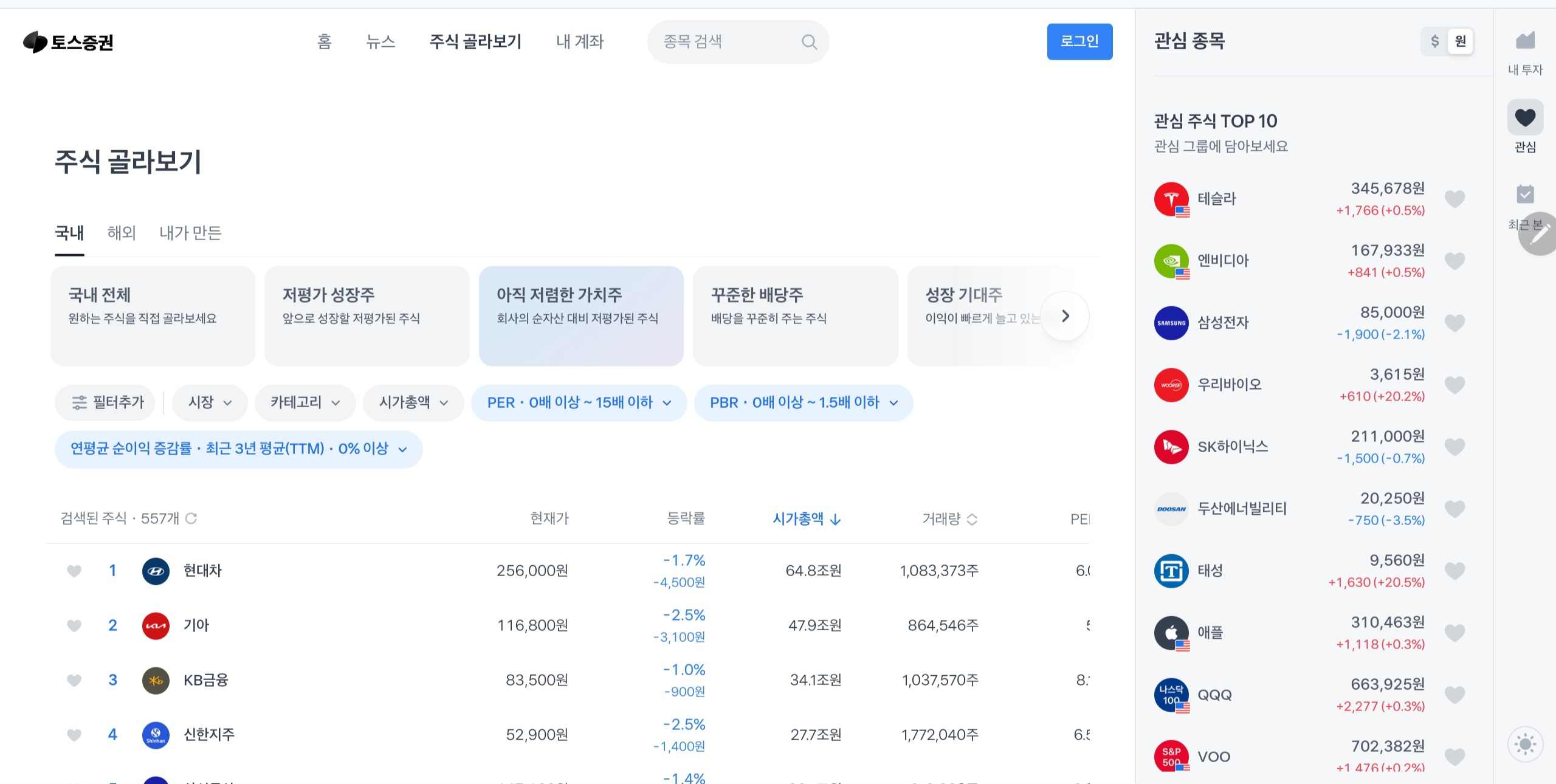Toggle heart favorite for 테슬라

point(1454,199)
